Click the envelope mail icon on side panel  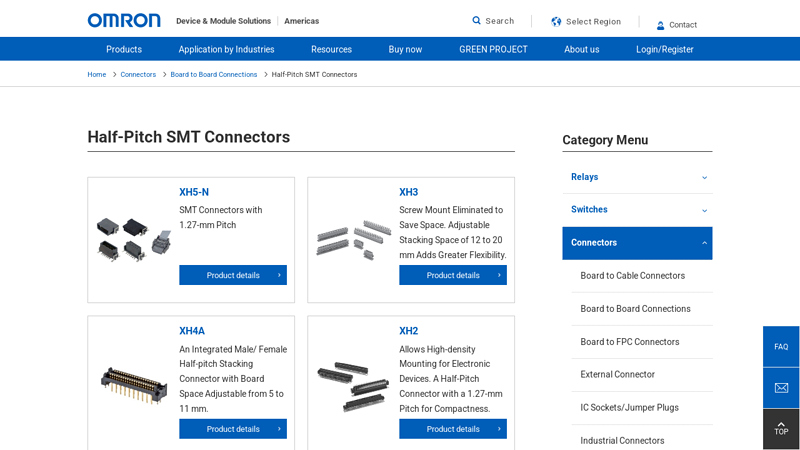781,388
